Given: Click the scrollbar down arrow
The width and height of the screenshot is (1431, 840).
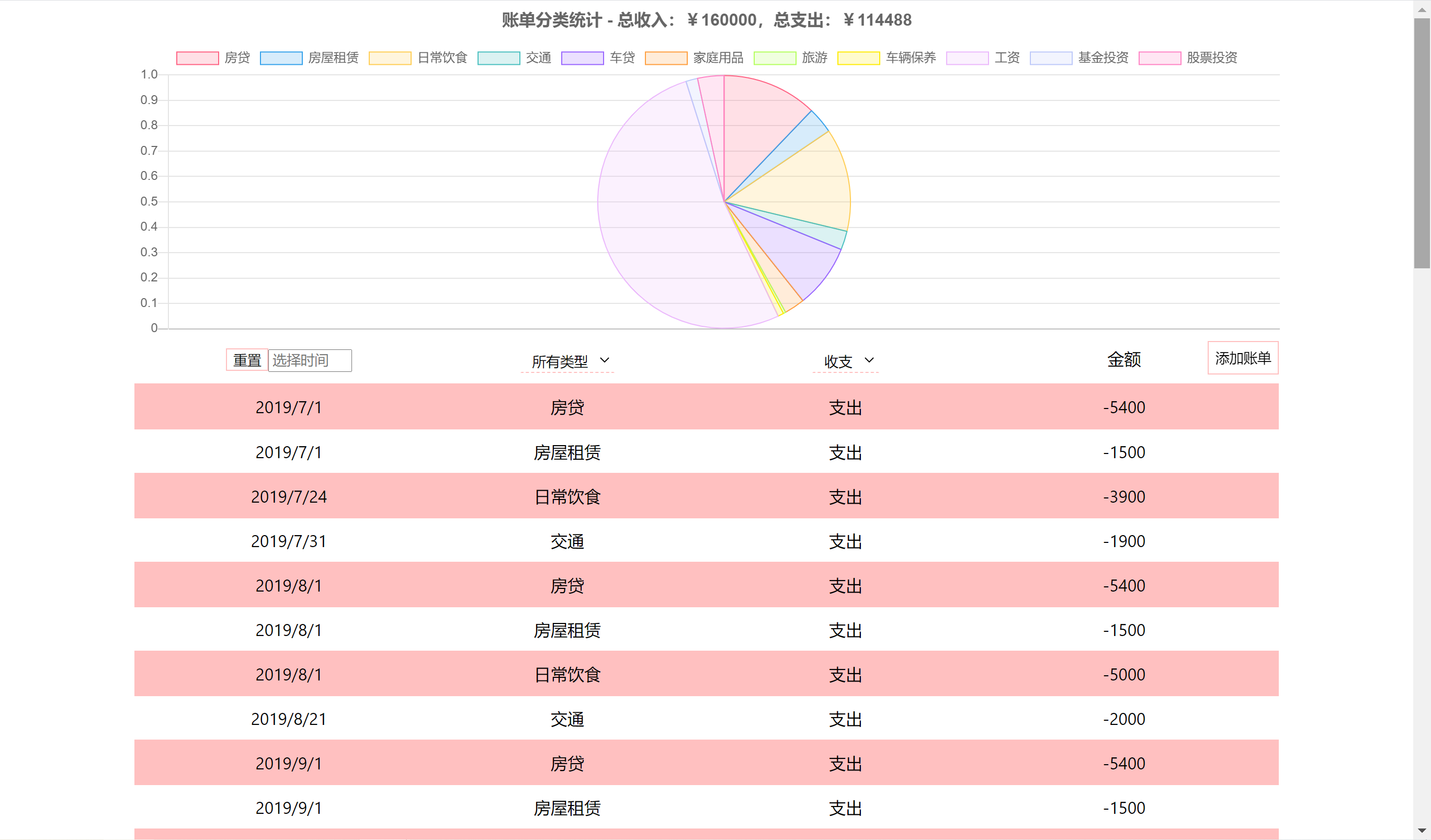Looking at the screenshot, I should point(1422,831).
